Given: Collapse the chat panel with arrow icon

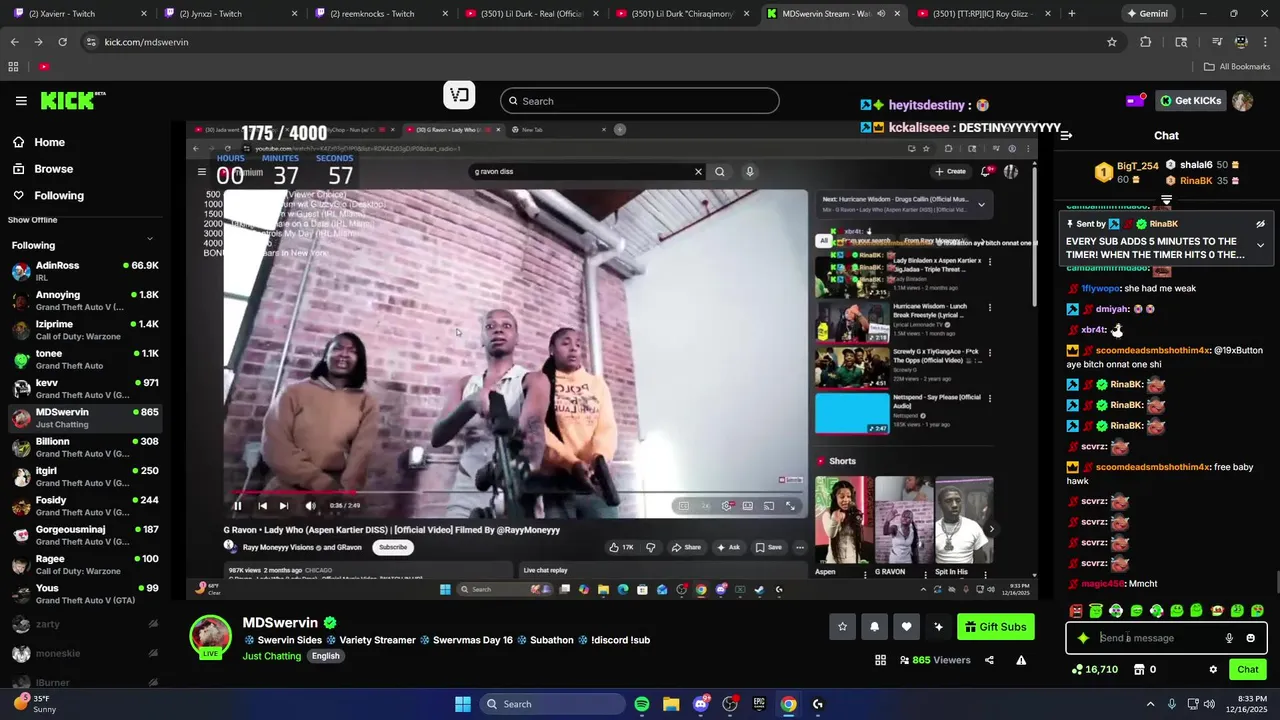Looking at the screenshot, I should (x=1066, y=136).
